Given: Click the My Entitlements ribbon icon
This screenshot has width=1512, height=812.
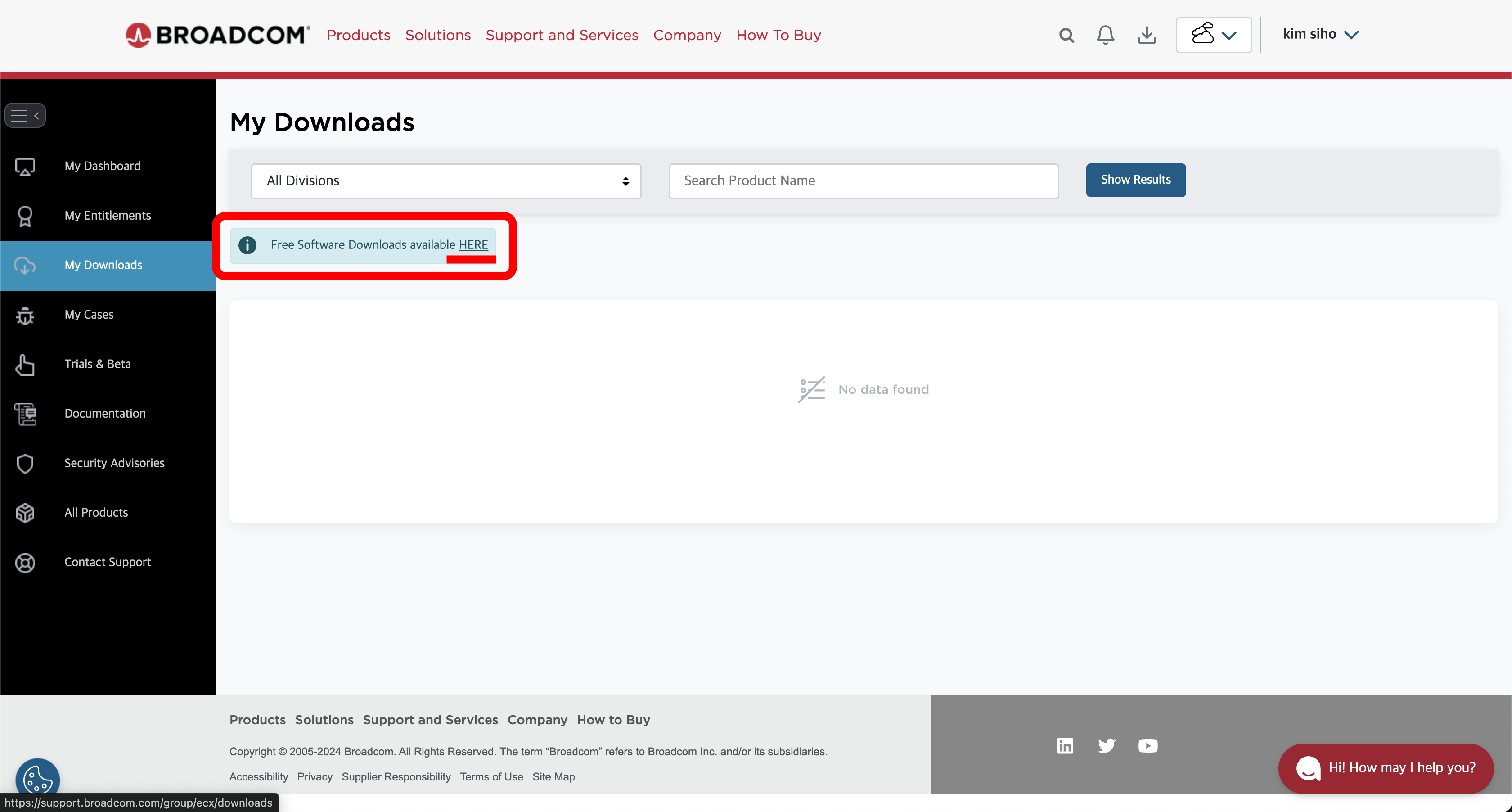Looking at the screenshot, I should (x=25, y=216).
